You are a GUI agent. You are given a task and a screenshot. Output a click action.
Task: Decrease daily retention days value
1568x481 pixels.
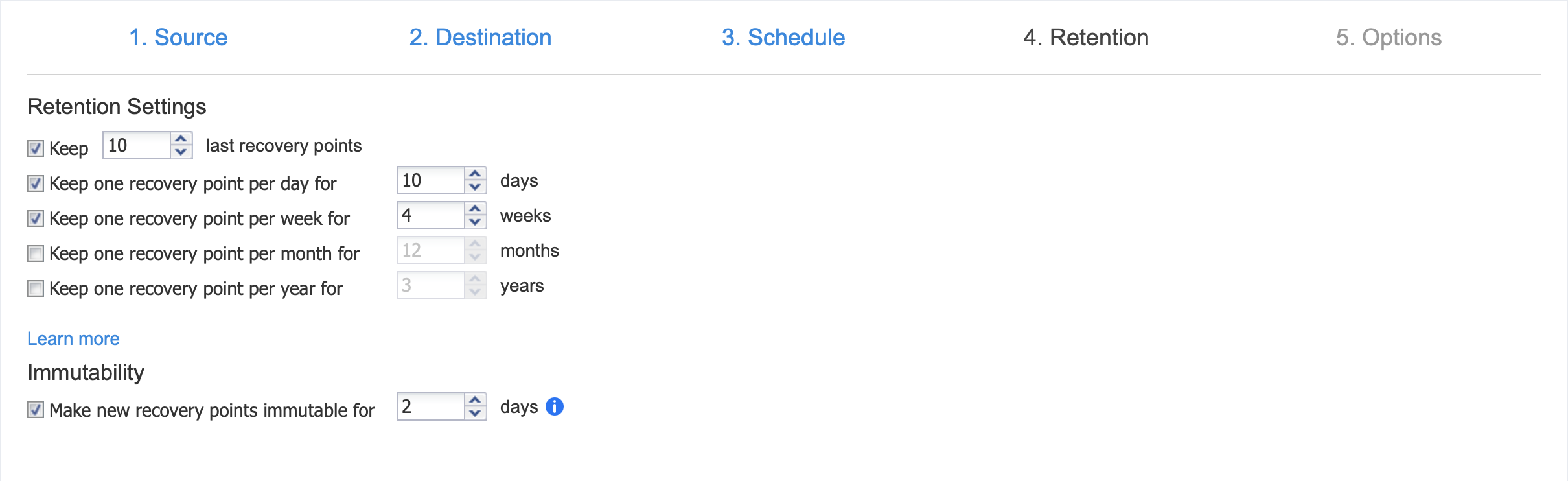click(x=475, y=187)
